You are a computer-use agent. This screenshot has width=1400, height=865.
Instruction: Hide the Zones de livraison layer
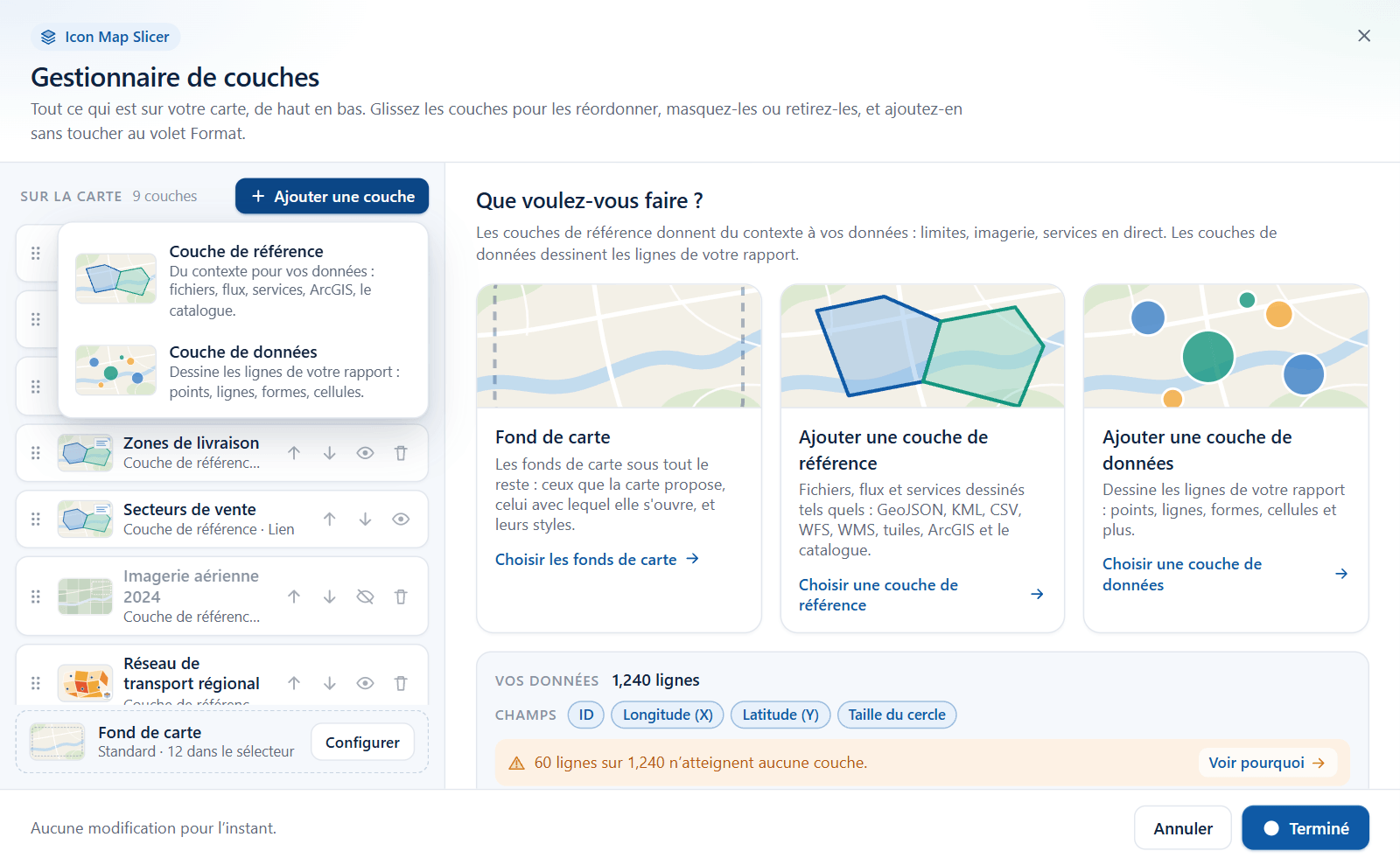366,453
